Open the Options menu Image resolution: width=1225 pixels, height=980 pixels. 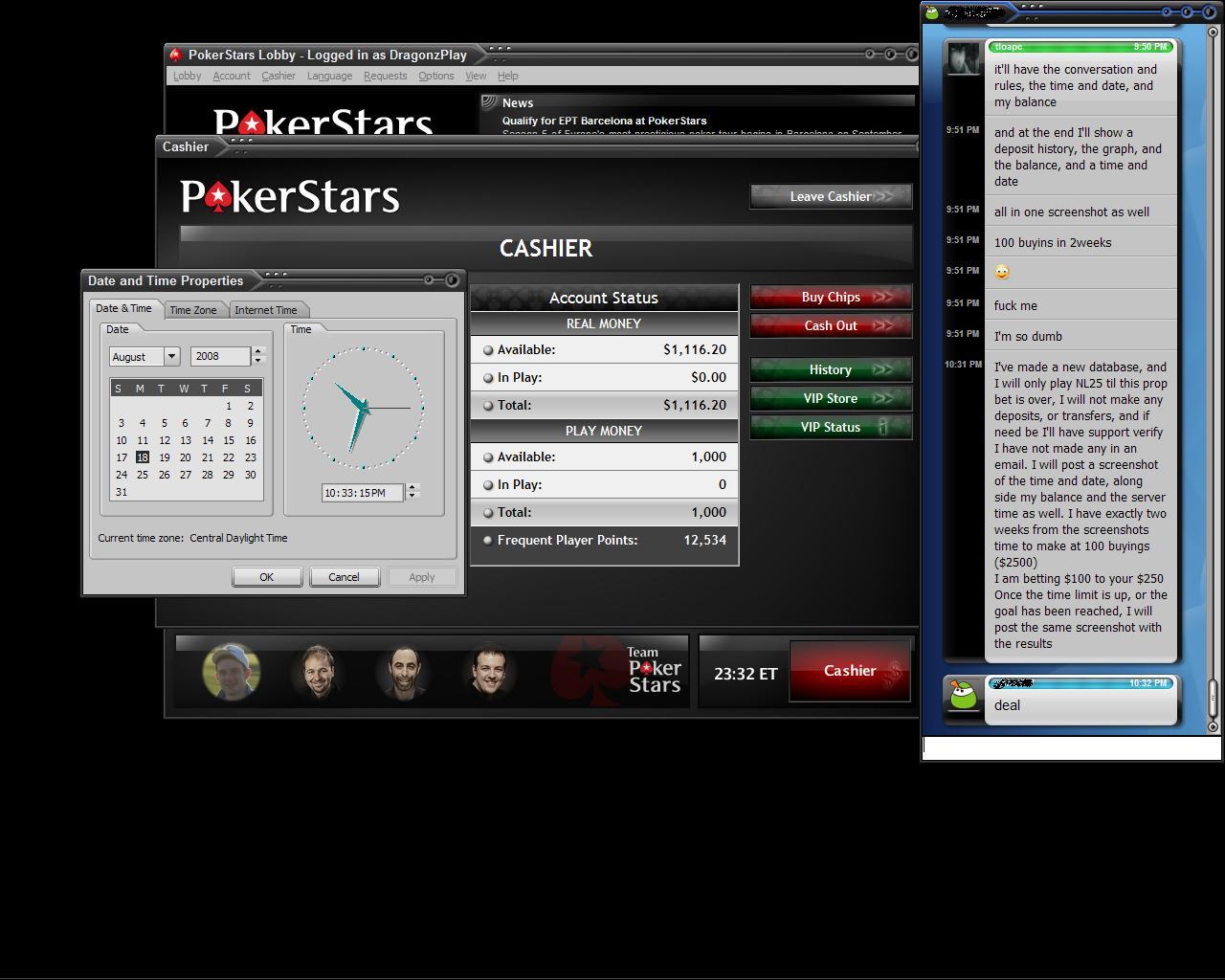[x=435, y=76]
